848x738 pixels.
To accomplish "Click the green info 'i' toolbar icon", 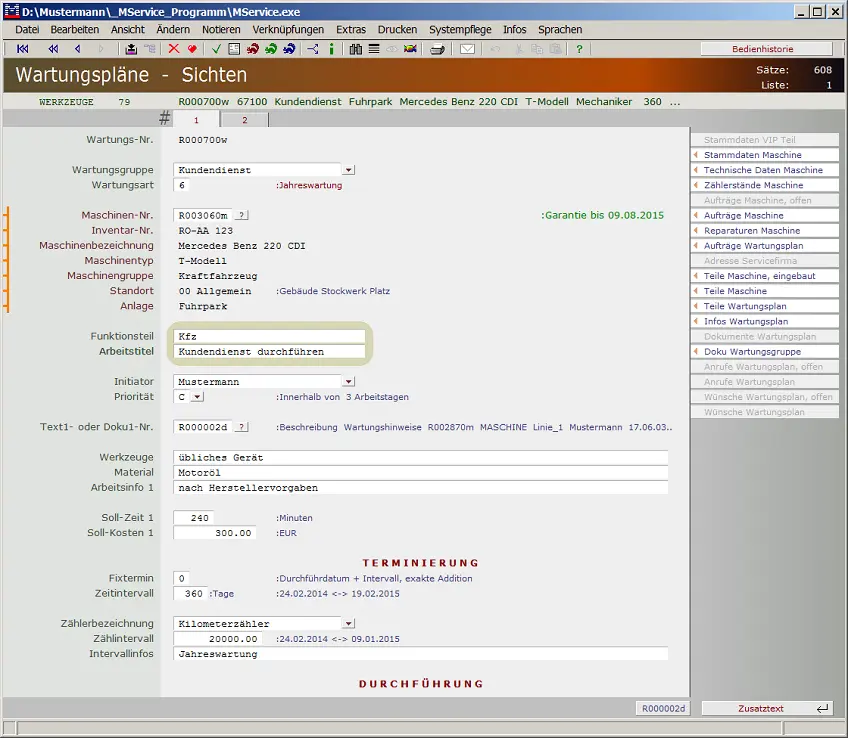I will tap(333, 49).
